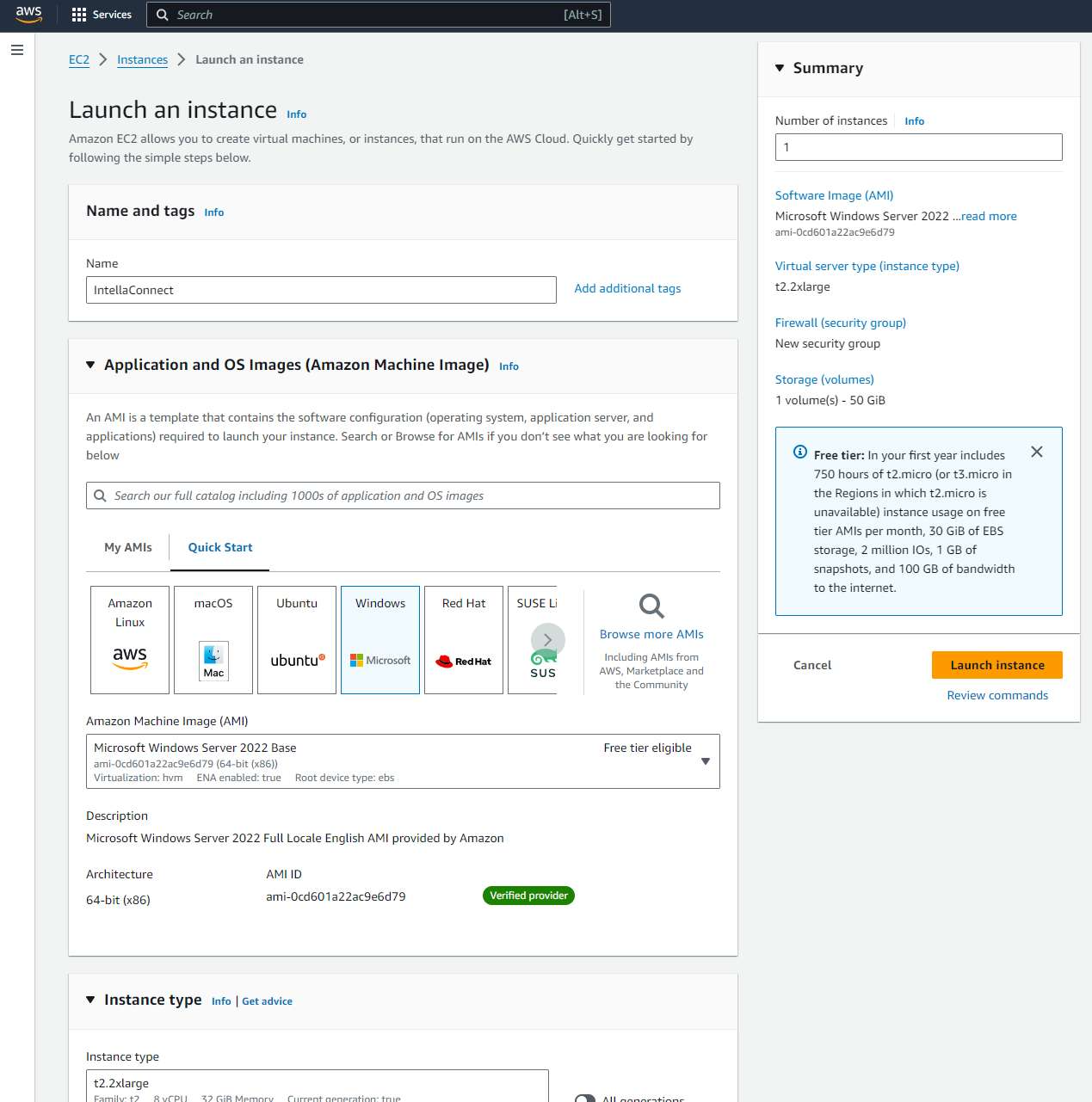Select the Ubuntu AMI tile

[x=297, y=640]
